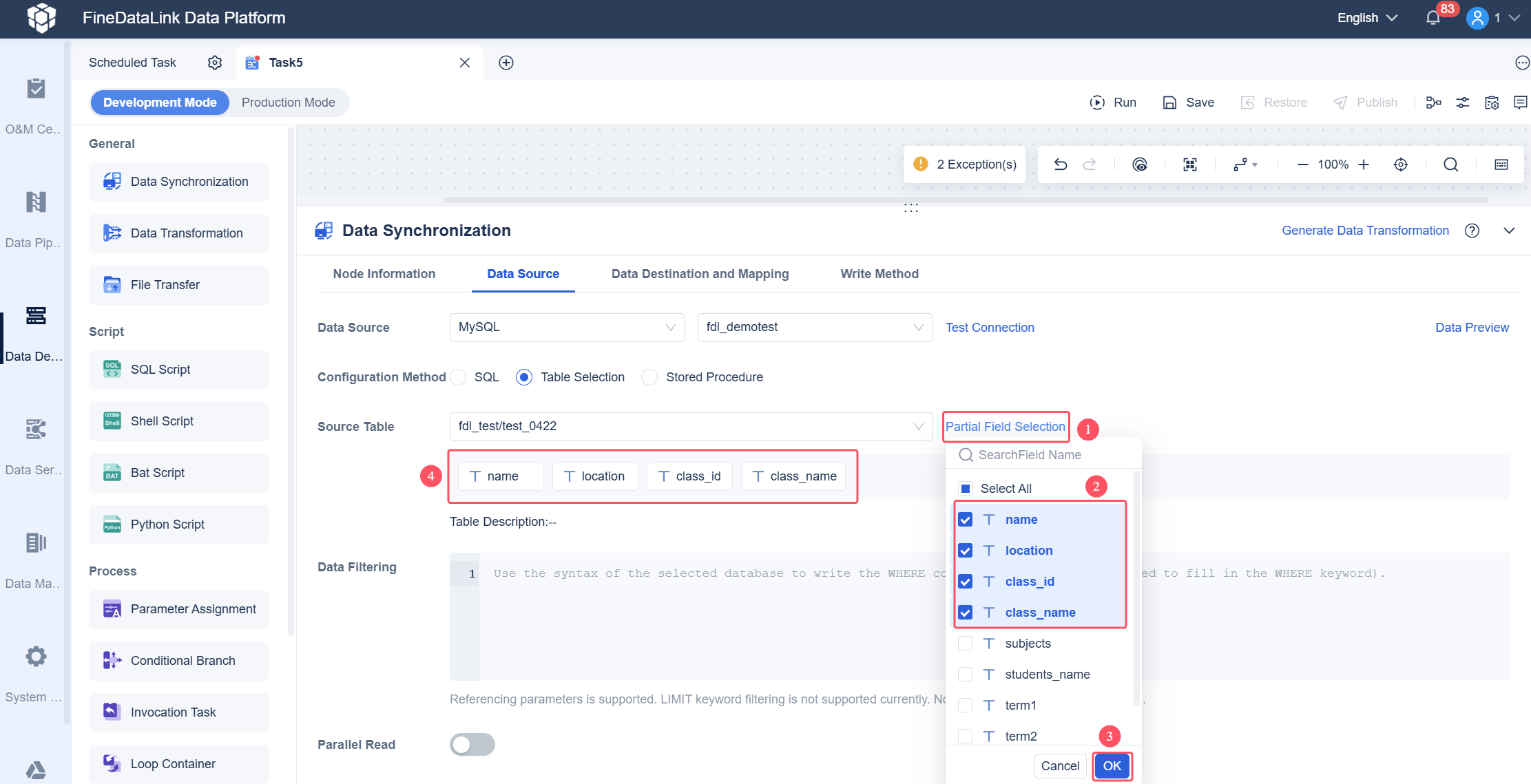Open Scheduled Task settings gear
The height and width of the screenshot is (784, 1531).
click(x=215, y=63)
